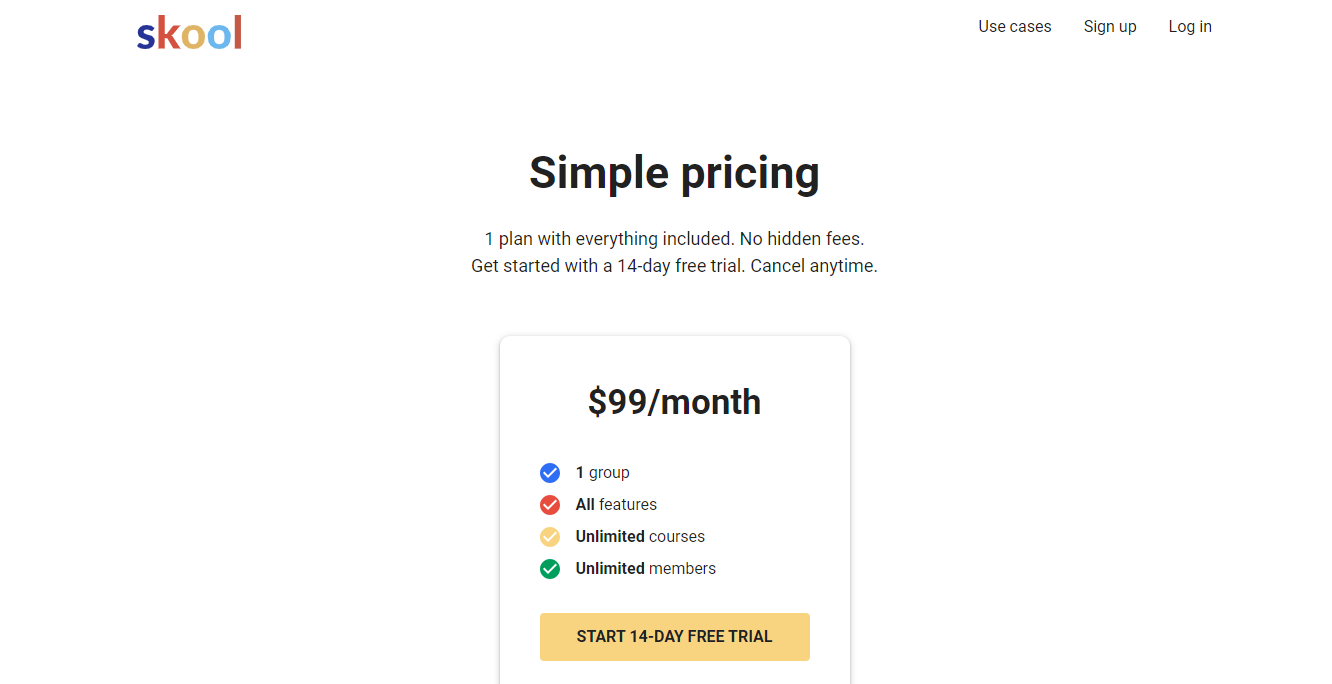Click the red checkmark beside All features

coord(550,505)
